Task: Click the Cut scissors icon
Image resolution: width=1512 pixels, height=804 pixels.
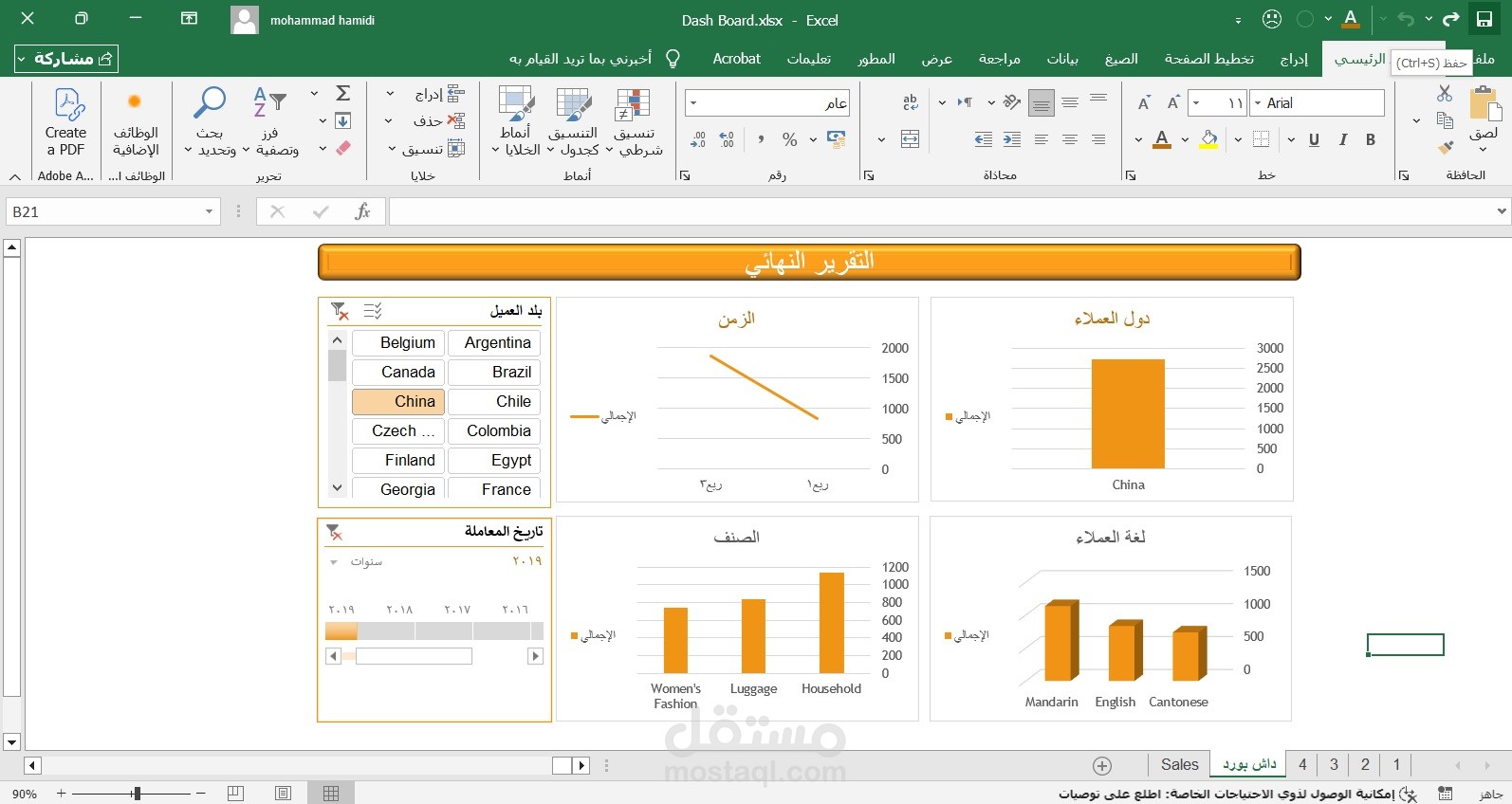Action: click(x=1445, y=93)
